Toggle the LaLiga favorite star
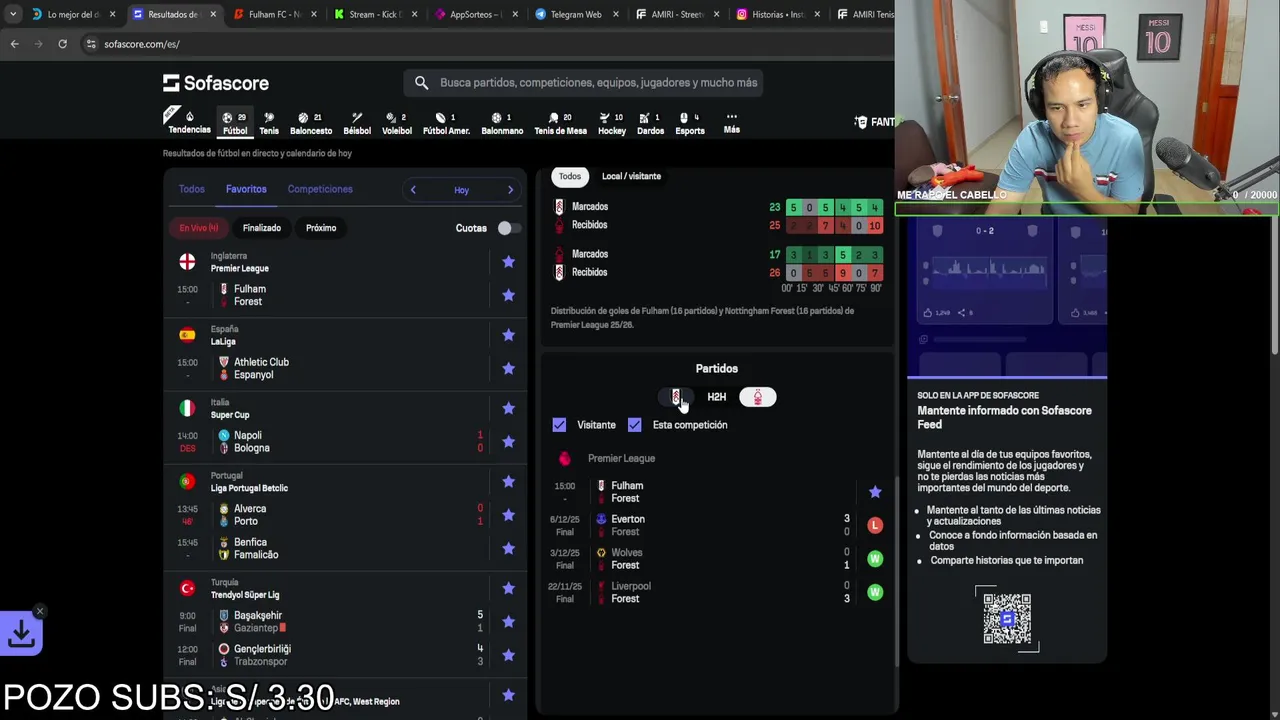This screenshot has width=1280, height=720. click(508, 335)
